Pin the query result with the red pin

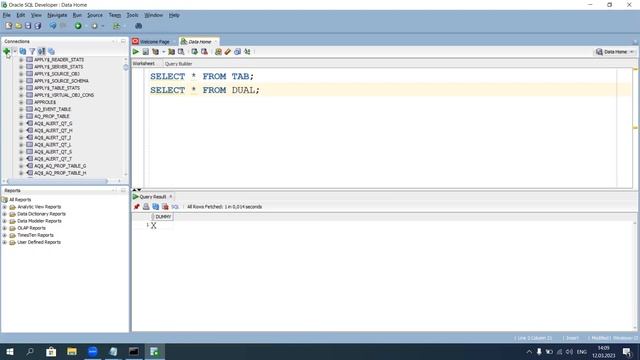pyautogui.click(x=137, y=207)
